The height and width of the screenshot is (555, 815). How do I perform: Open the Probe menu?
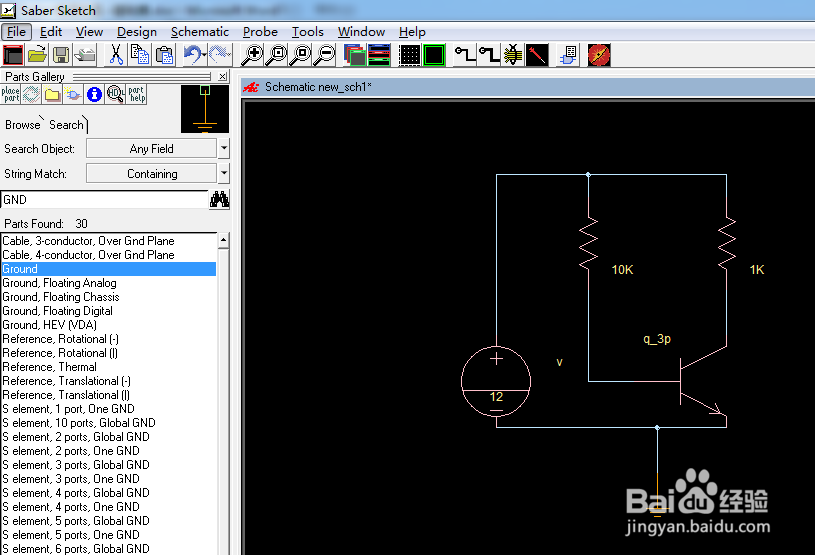point(260,32)
